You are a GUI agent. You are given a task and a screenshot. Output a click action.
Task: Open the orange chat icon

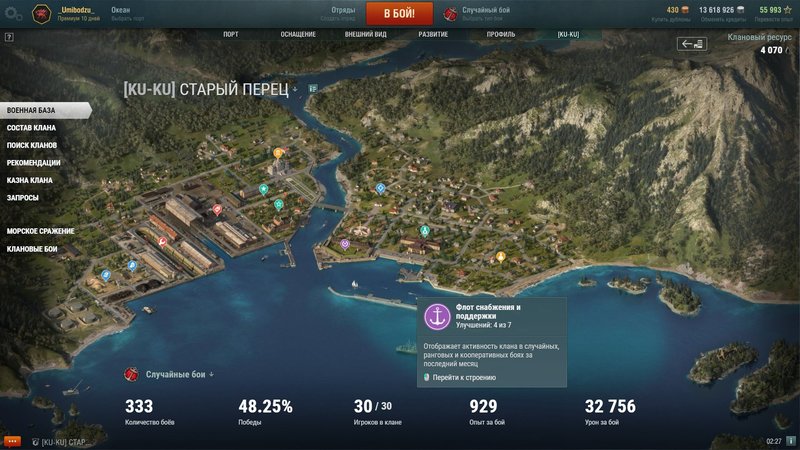[x=12, y=441]
